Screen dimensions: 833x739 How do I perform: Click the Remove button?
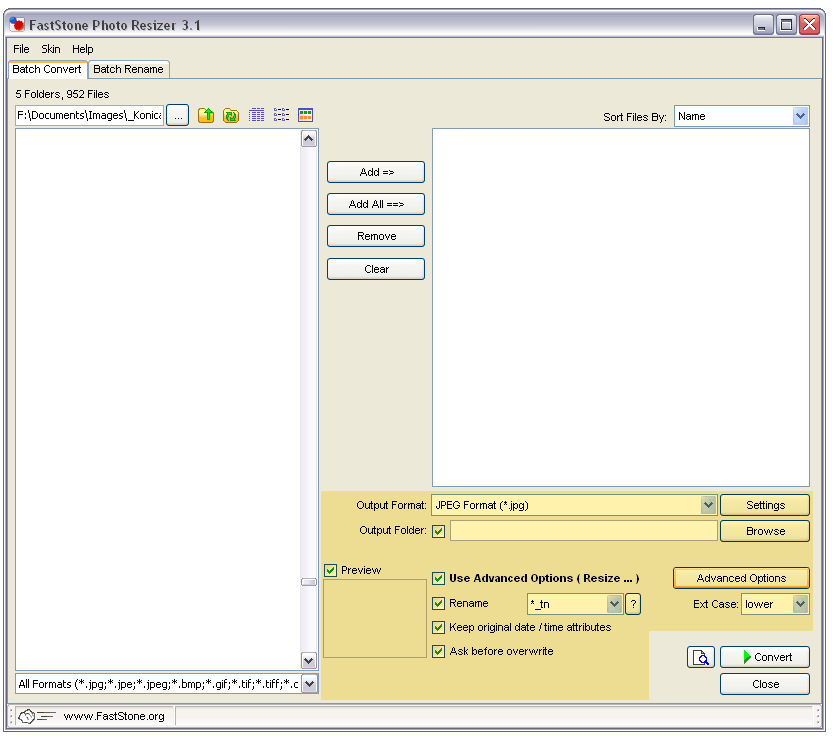(376, 236)
